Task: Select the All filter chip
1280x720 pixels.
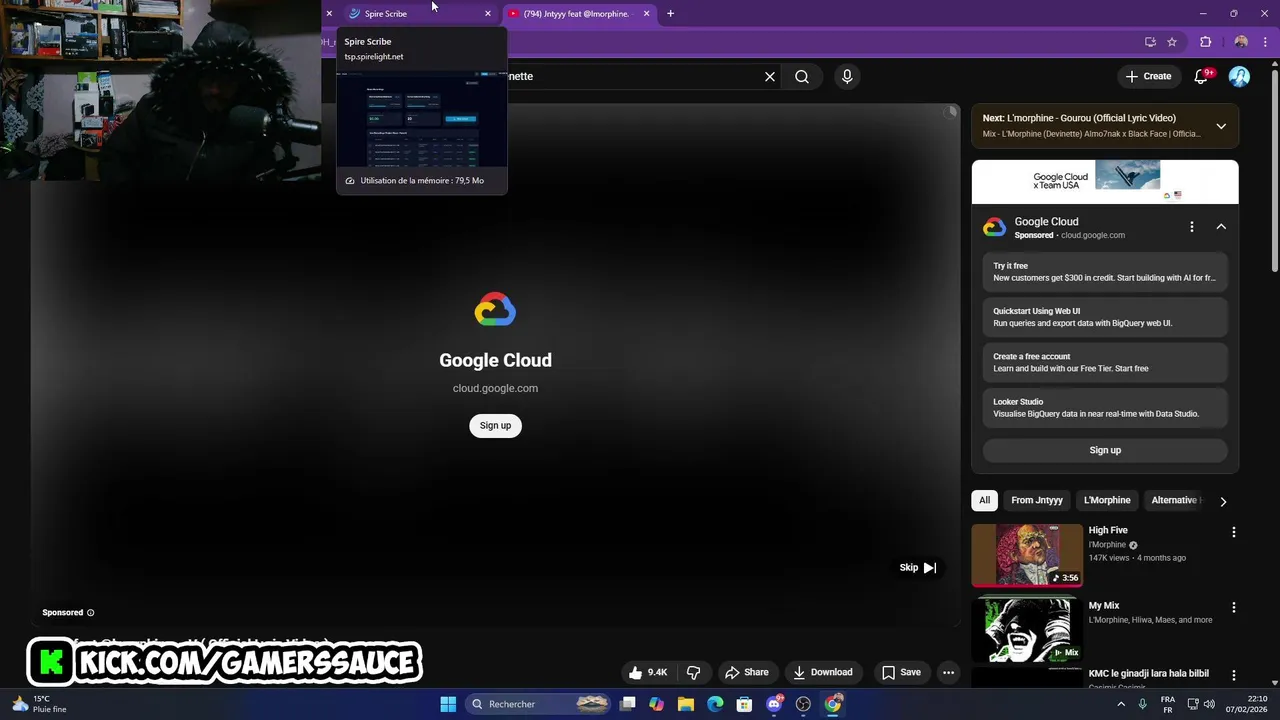Action: [x=984, y=500]
